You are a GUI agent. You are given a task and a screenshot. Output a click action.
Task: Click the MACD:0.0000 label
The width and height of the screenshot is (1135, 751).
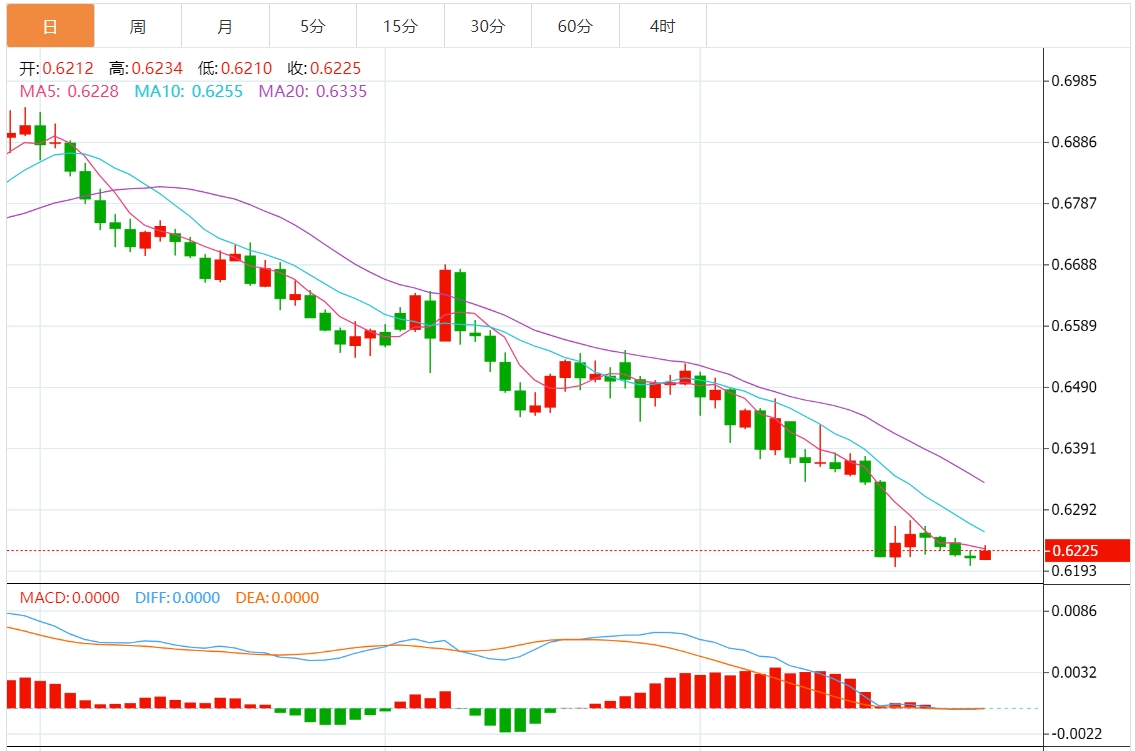coord(69,598)
